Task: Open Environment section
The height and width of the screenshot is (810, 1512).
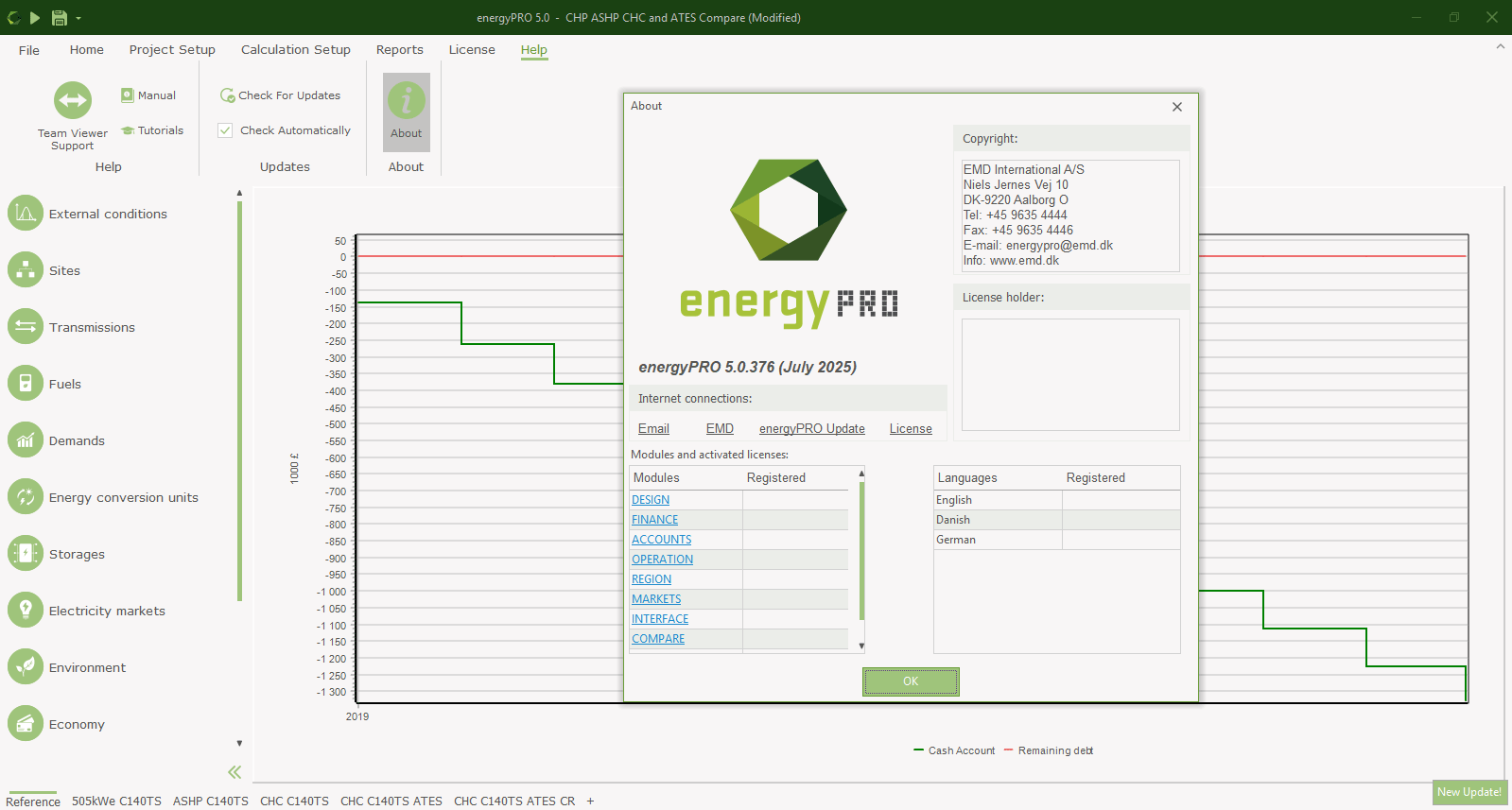Action: click(x=67, y=667)
